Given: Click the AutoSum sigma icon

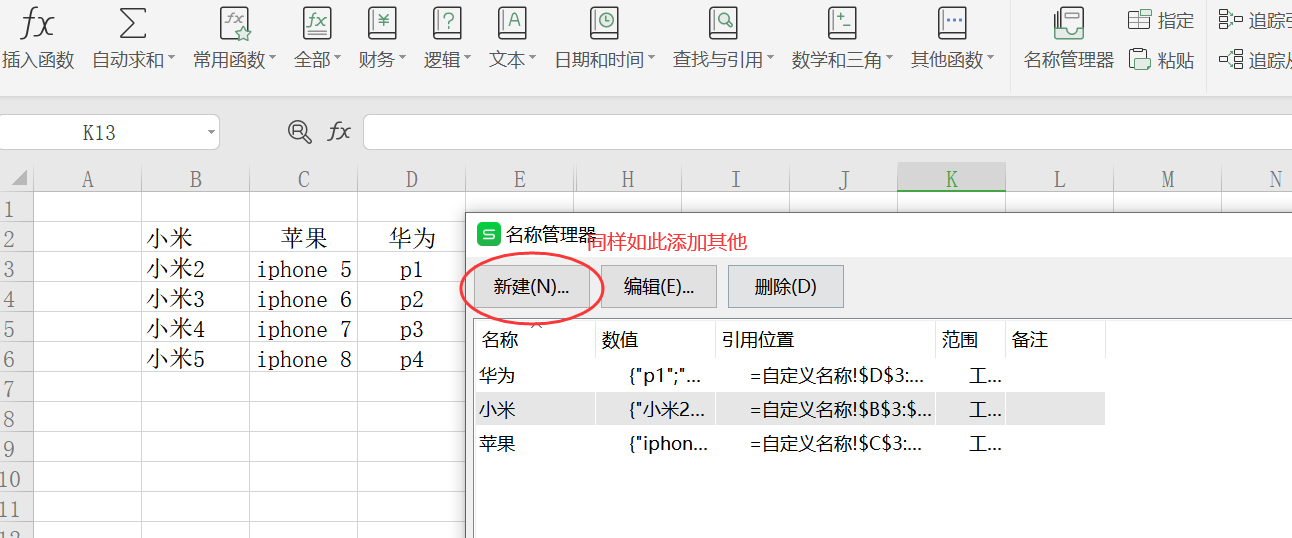Looking at the screenshot, I should pos(132,22).
